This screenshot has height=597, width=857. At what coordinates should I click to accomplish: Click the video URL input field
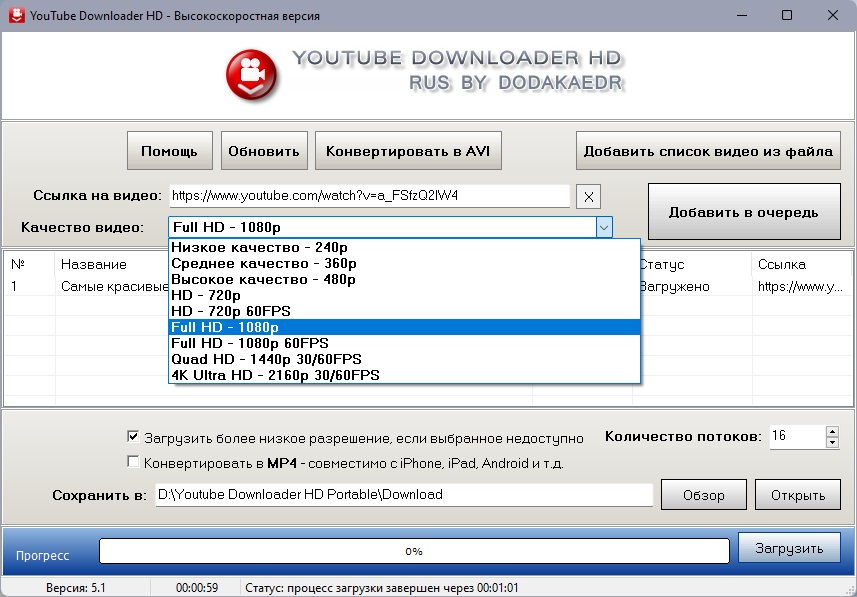point(369,195)
